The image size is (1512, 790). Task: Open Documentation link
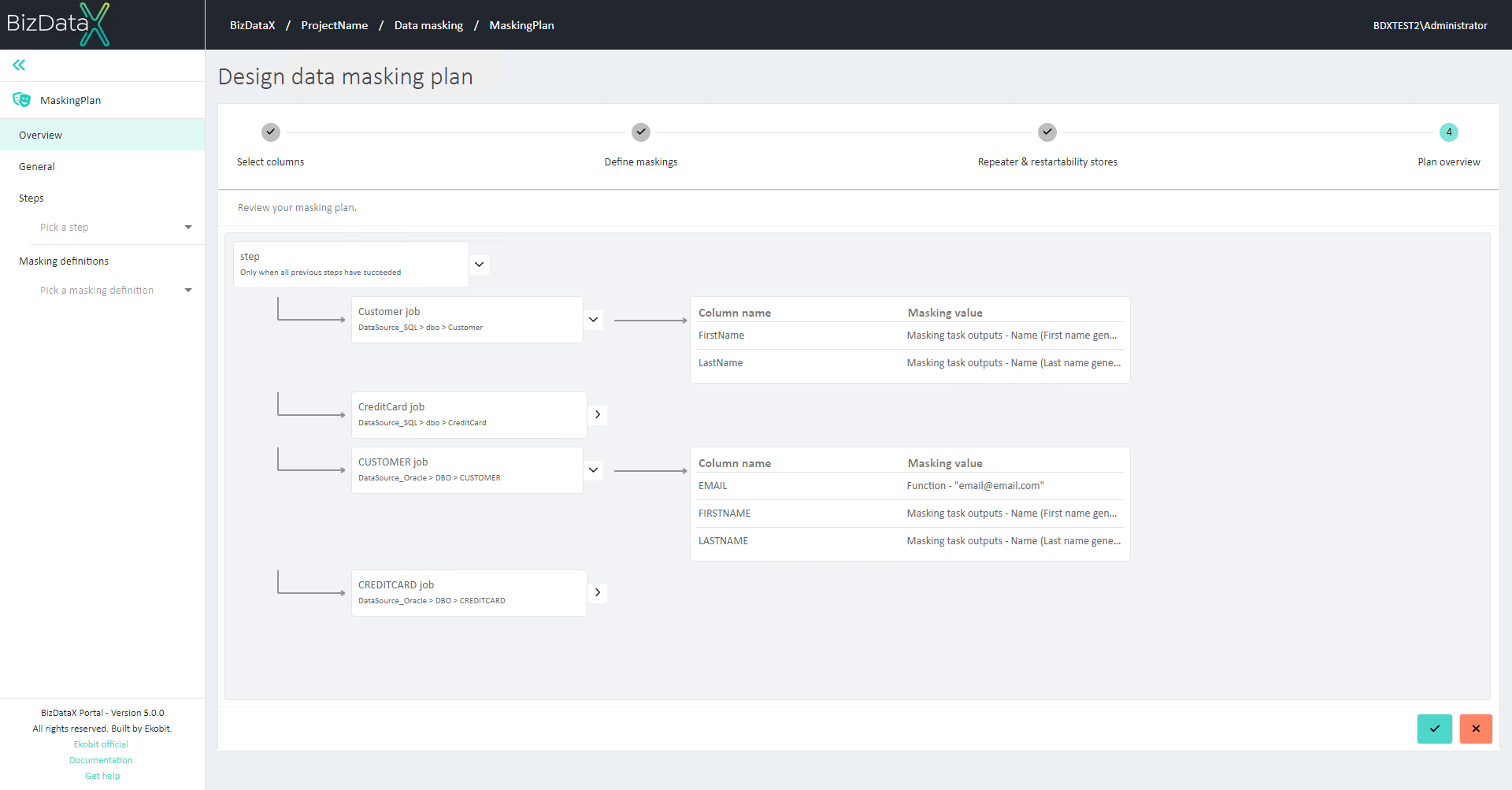click(101, 760)
